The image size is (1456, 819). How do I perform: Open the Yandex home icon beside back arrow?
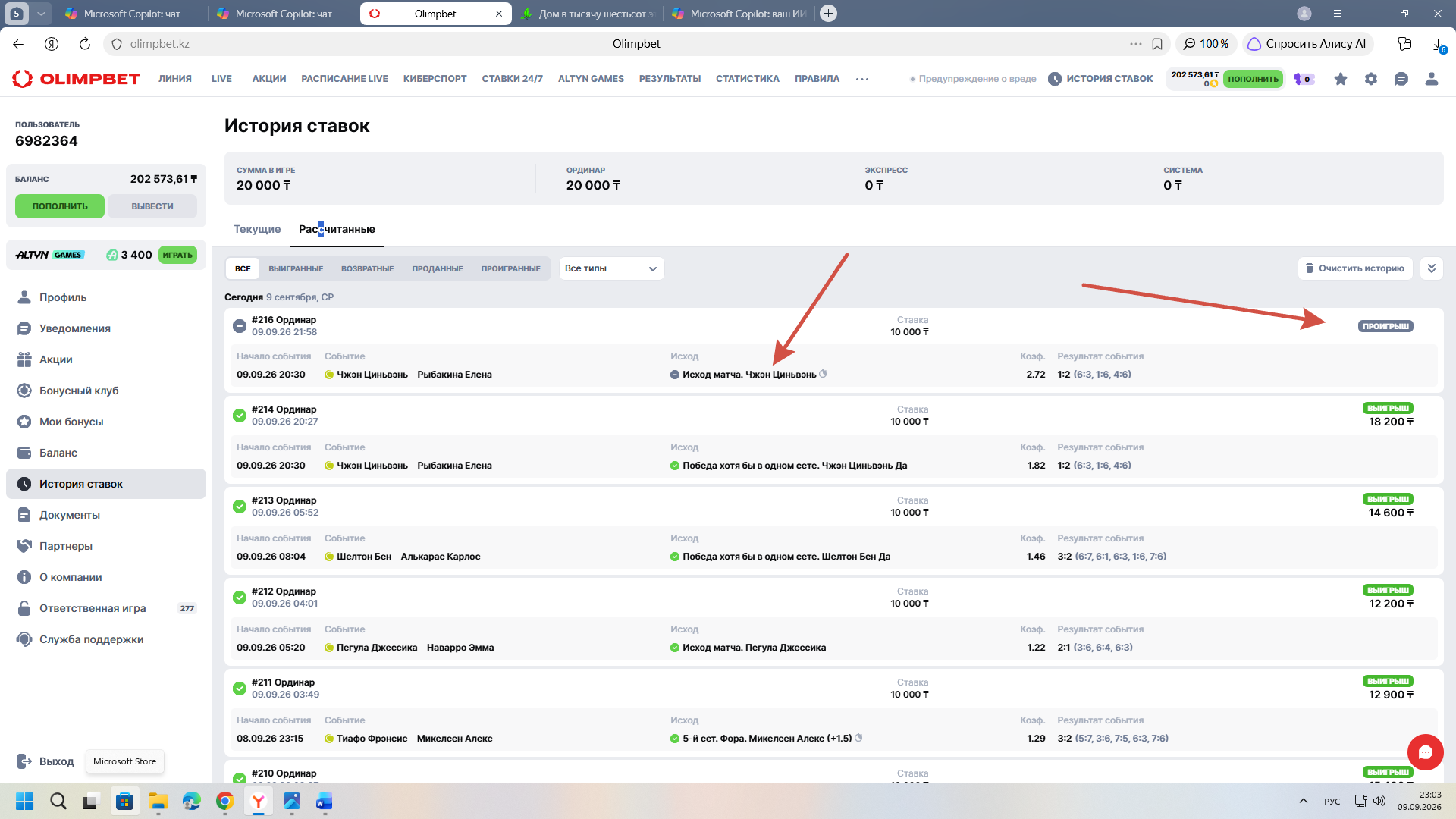(x=52, y=44)
